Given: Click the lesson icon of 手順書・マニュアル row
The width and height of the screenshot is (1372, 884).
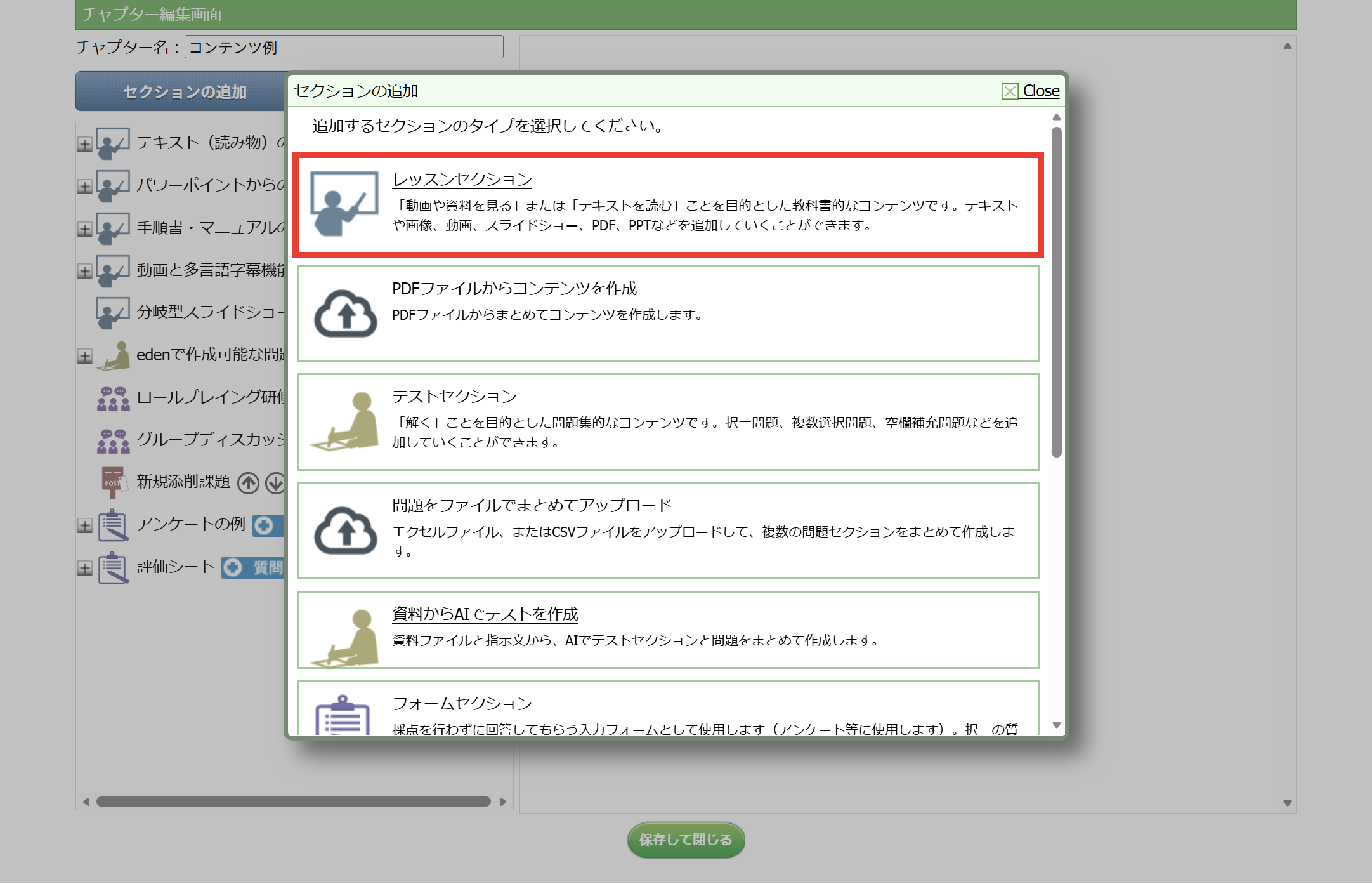Looking at the screenshot, I should [113, 228].
